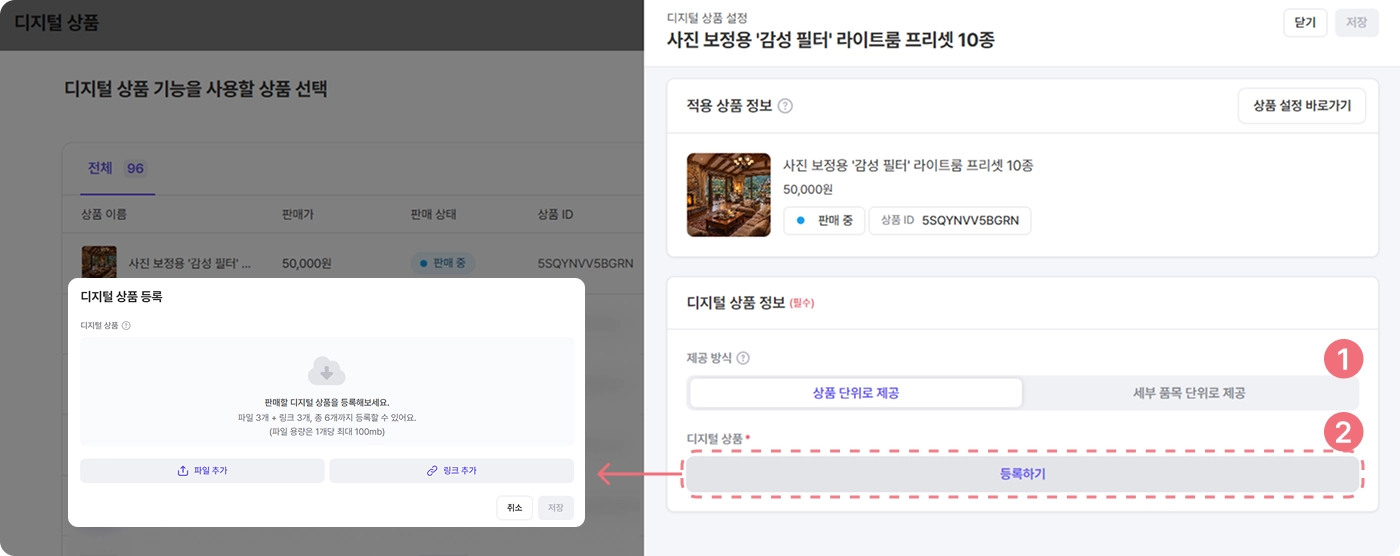Click 저장 in 디지털 상품 등록 dialog
The image size is (1400, 556).
555,508
